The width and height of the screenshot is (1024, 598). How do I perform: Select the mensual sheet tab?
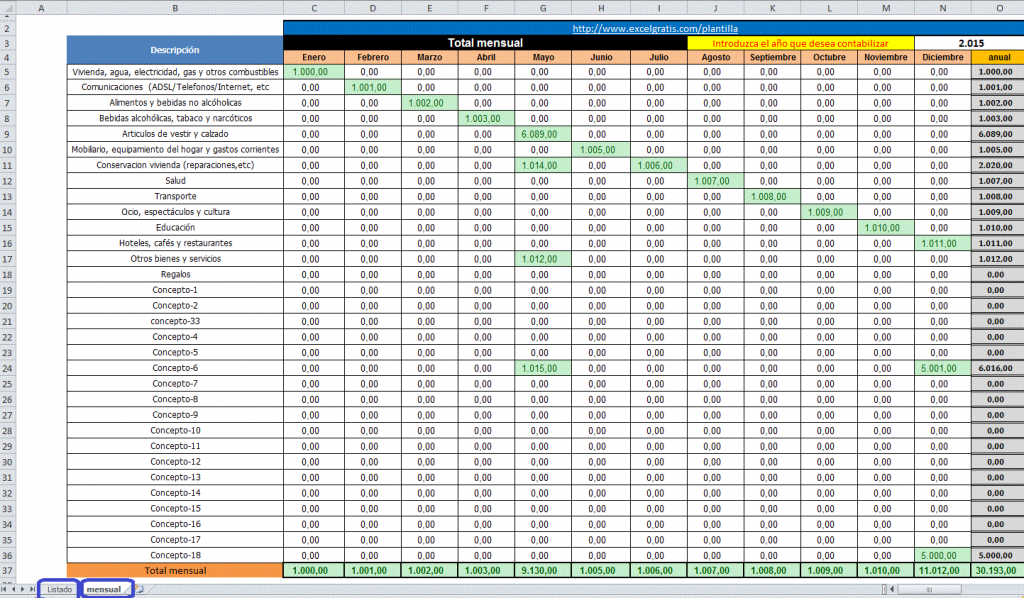coord(106,589)
